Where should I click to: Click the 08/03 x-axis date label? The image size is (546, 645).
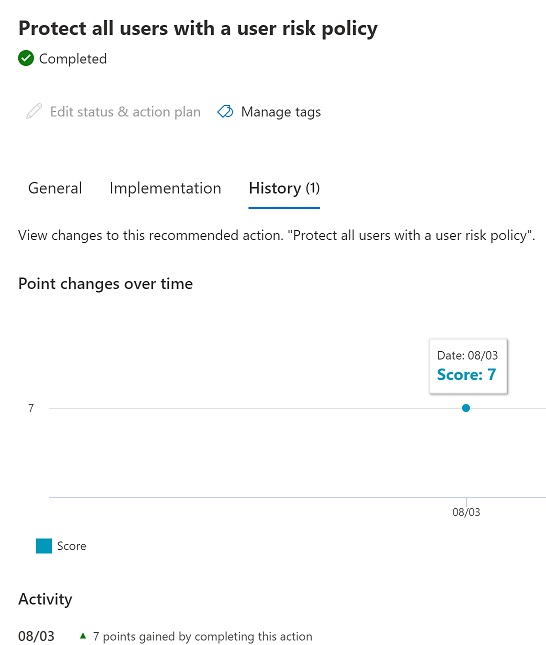tap(466, 512)
